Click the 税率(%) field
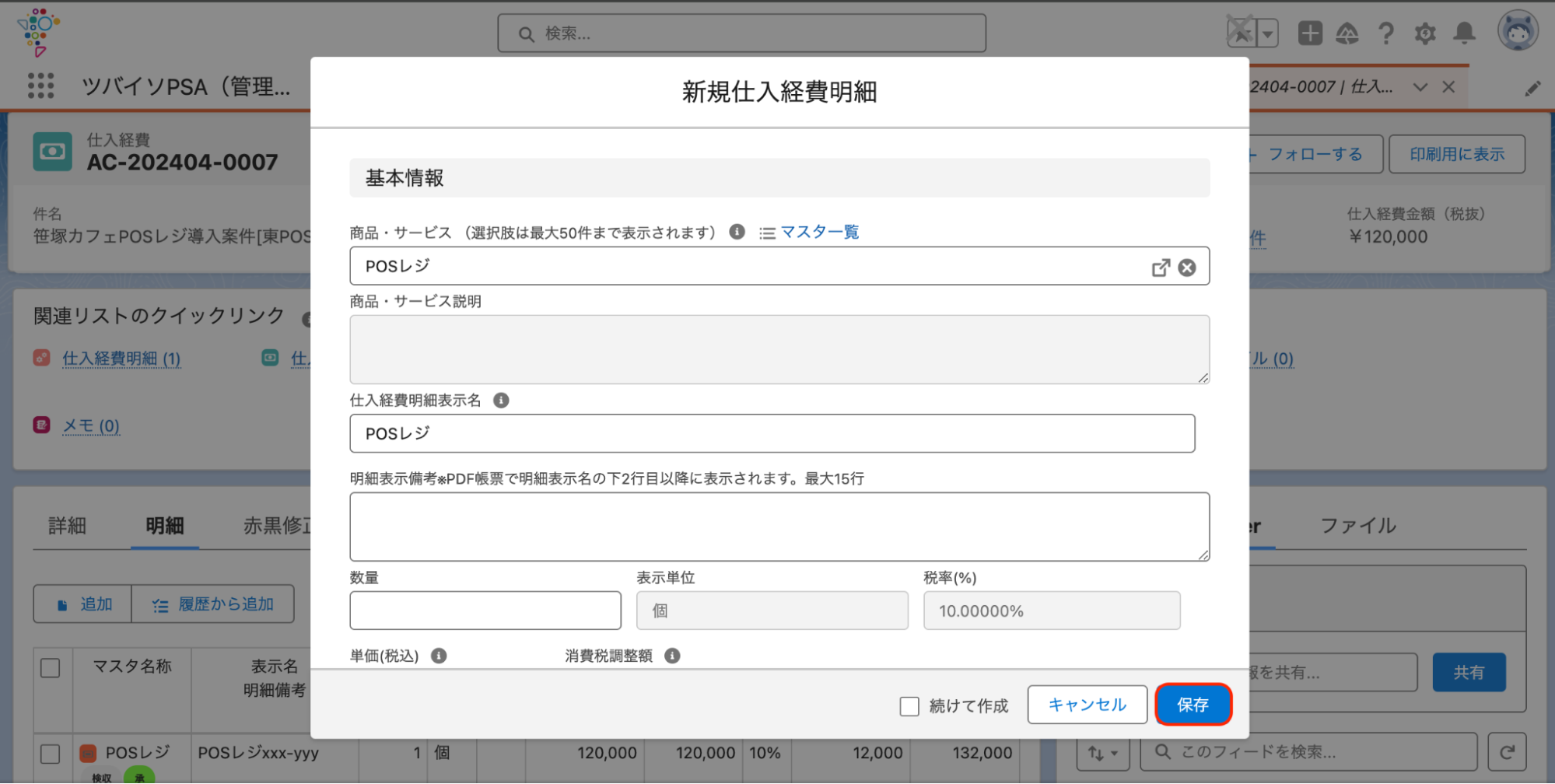This screenshot has width=1555, height=784. click(x=1052, y=611)
